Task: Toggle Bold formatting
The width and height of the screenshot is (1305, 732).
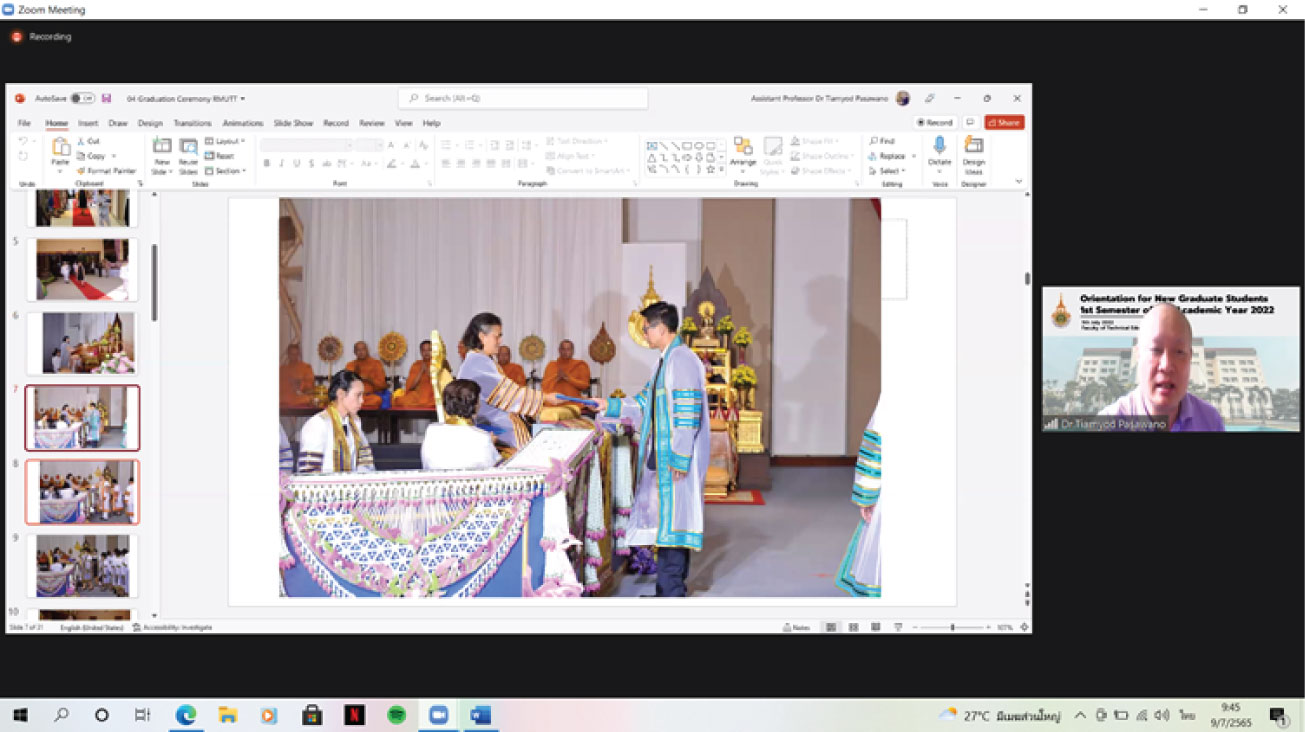Action: (x=266, y=163)
